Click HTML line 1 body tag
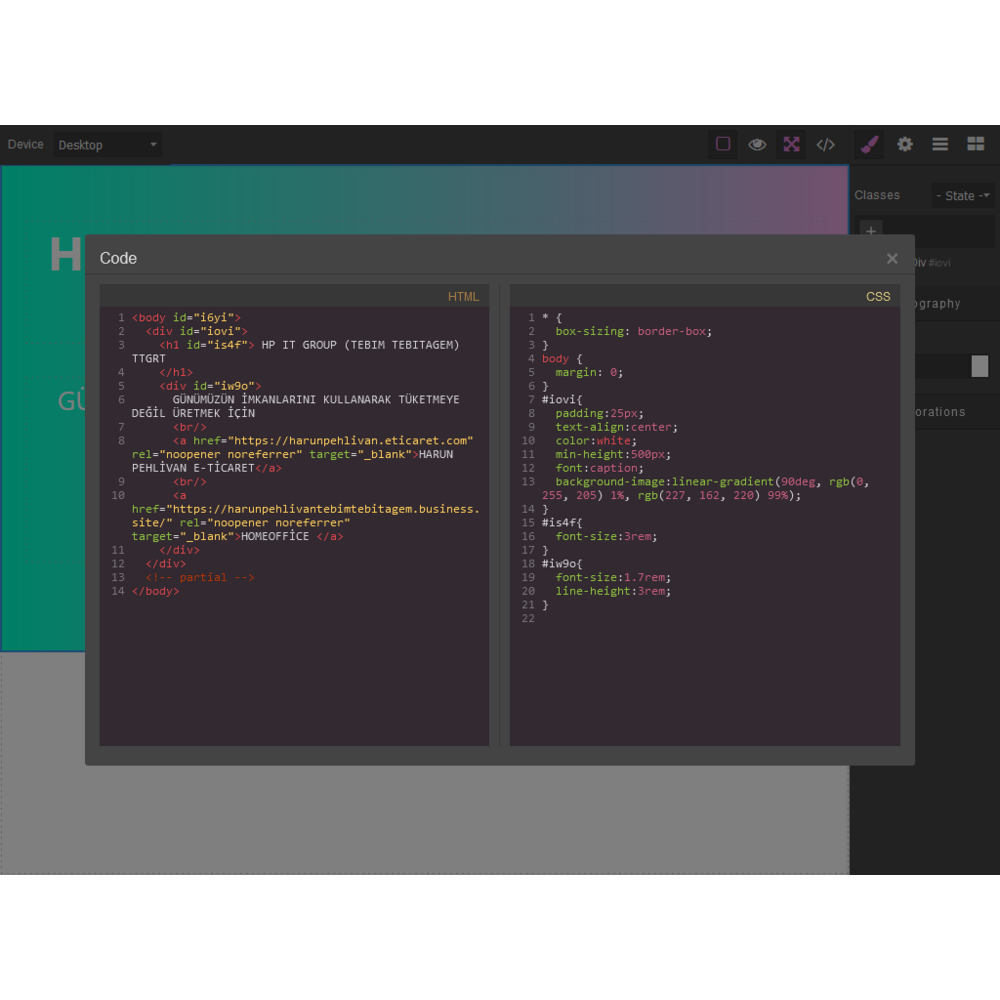This screenshot has width=1000, height=1000. point(186,318)
